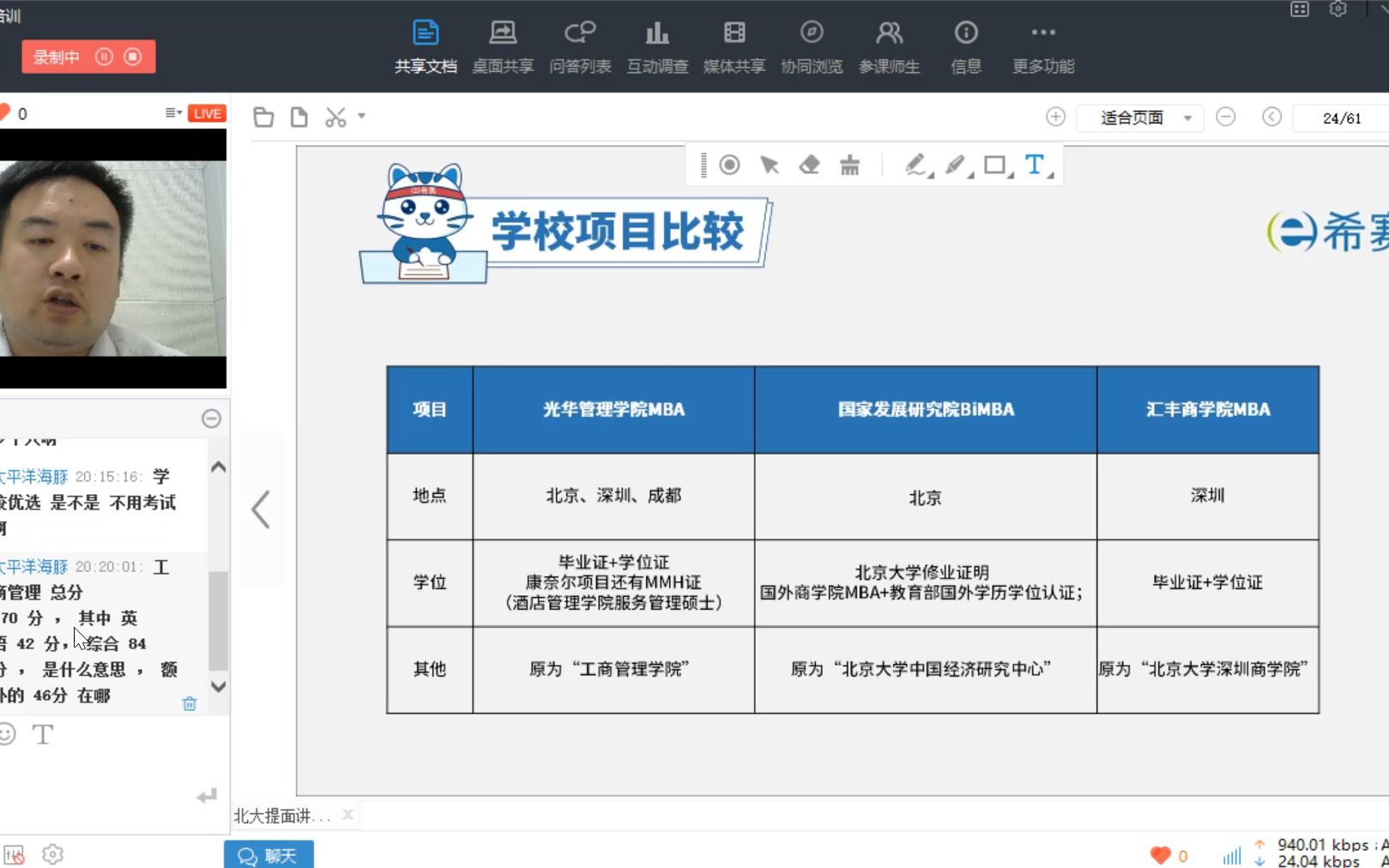Expand the scissors tool dropdown arrow
1389x868 pixels.
click(361, 116)
